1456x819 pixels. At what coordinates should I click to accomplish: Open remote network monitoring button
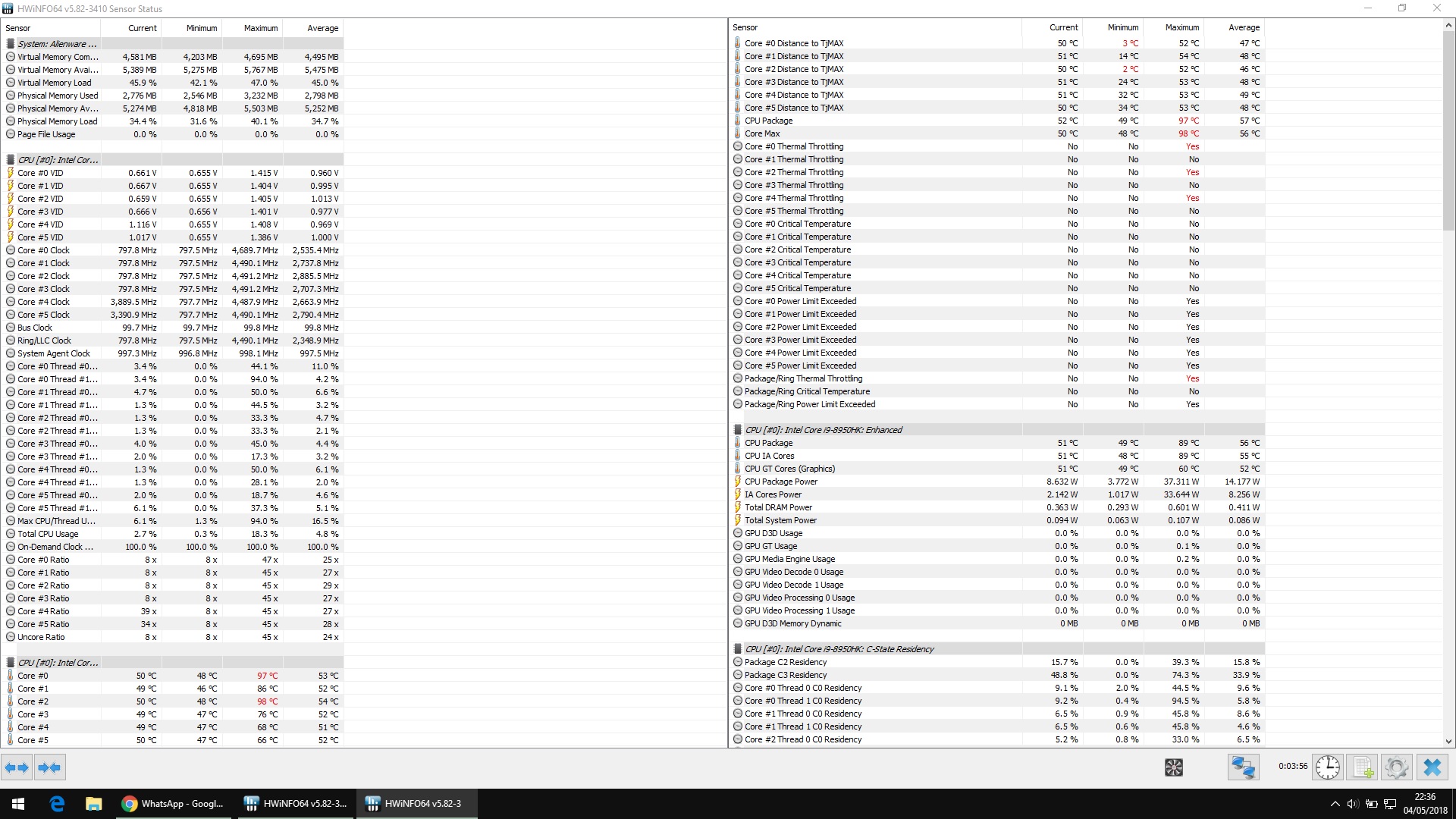pos(1244,767)
